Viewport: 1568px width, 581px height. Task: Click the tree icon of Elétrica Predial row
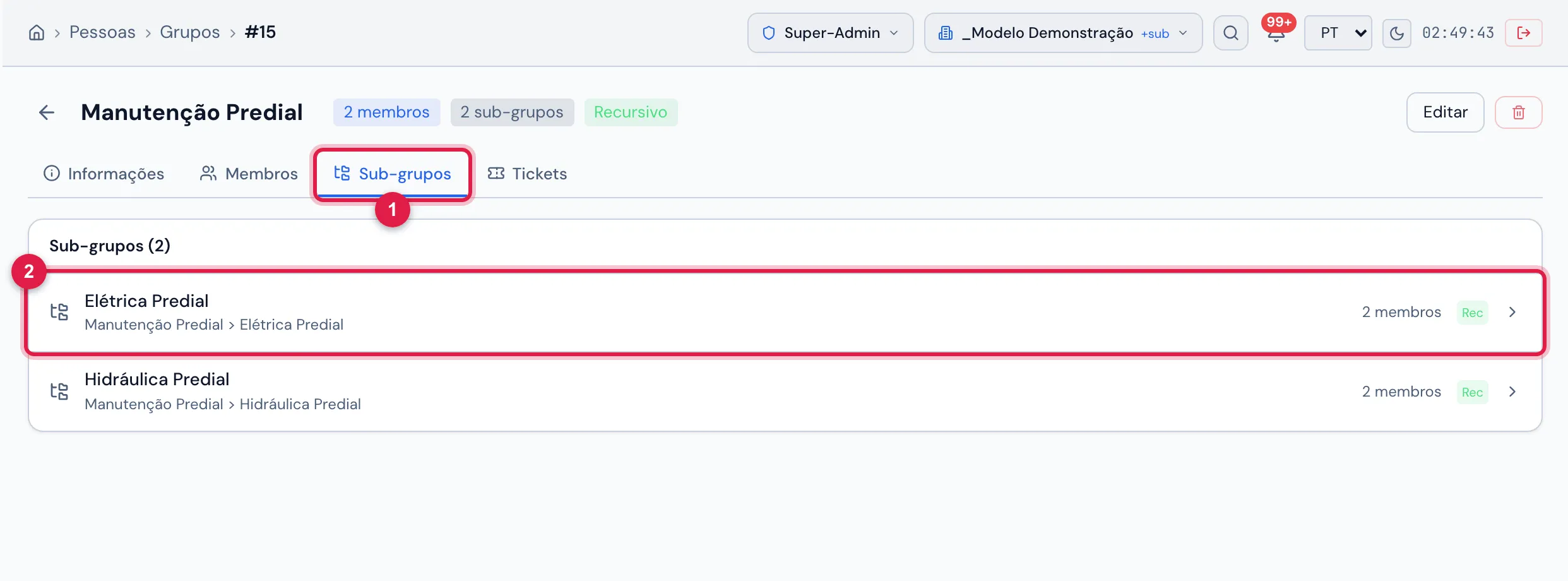click(59, 312)
